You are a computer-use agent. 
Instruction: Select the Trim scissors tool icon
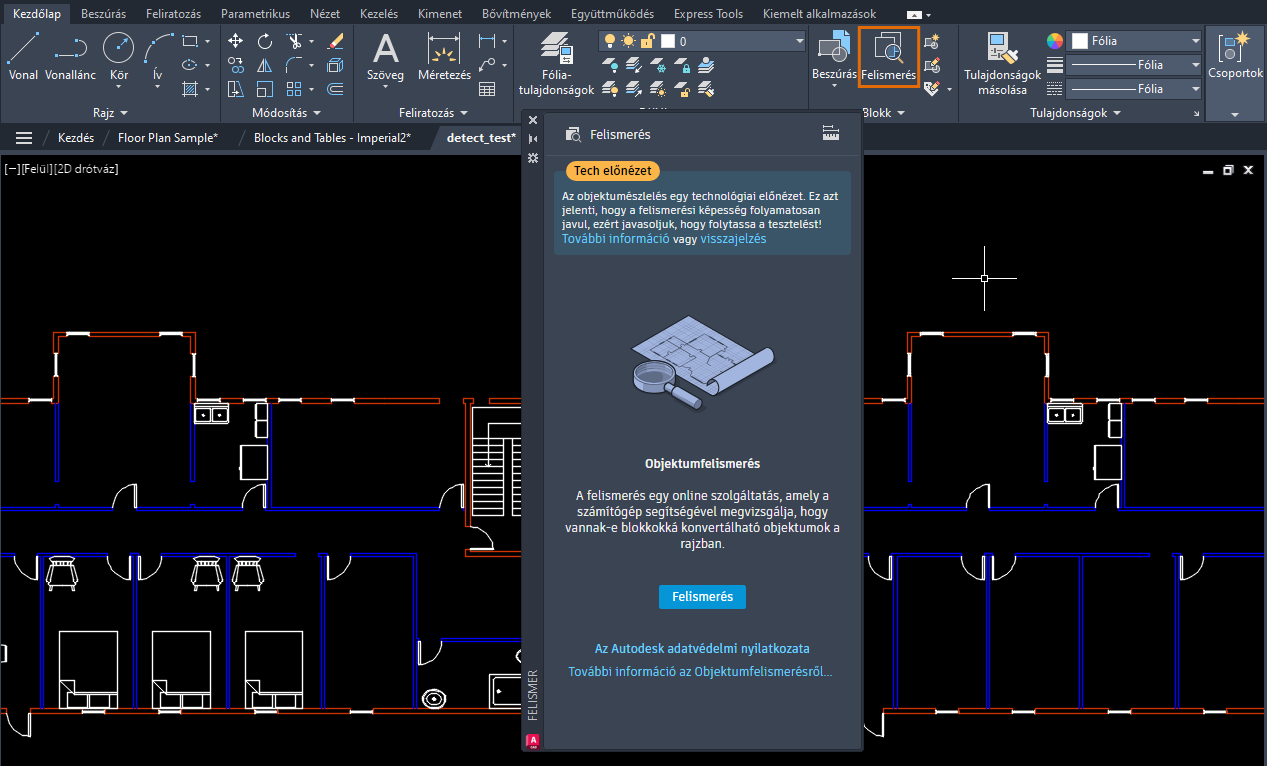tap(294, 41)
